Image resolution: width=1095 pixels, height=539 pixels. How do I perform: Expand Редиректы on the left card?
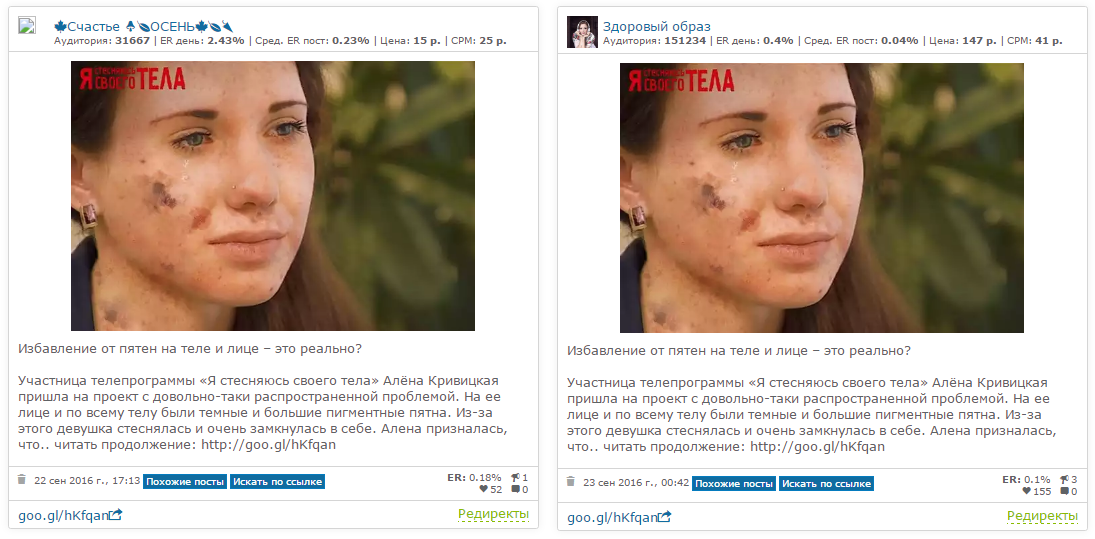(x=494, y=515)
